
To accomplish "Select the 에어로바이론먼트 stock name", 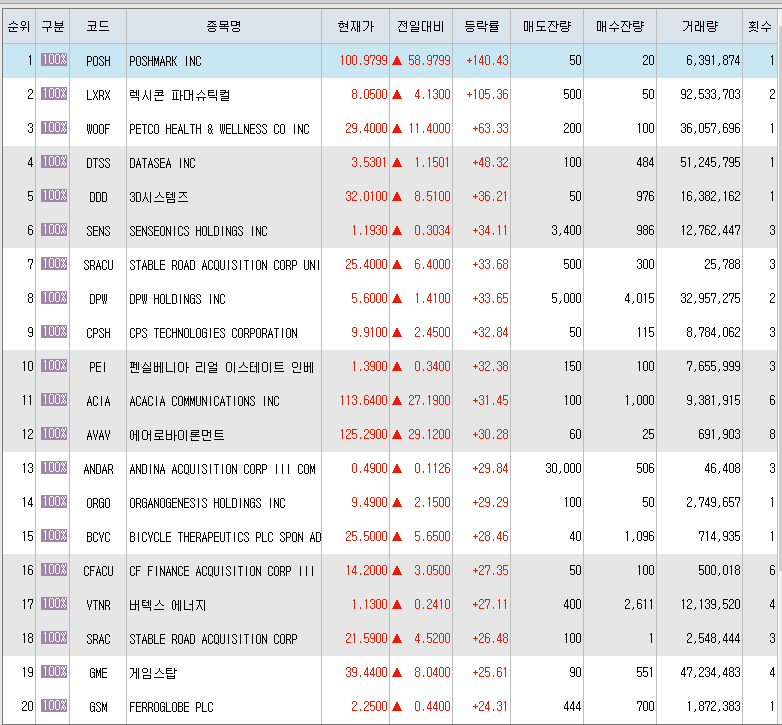I will click(177, 435).
